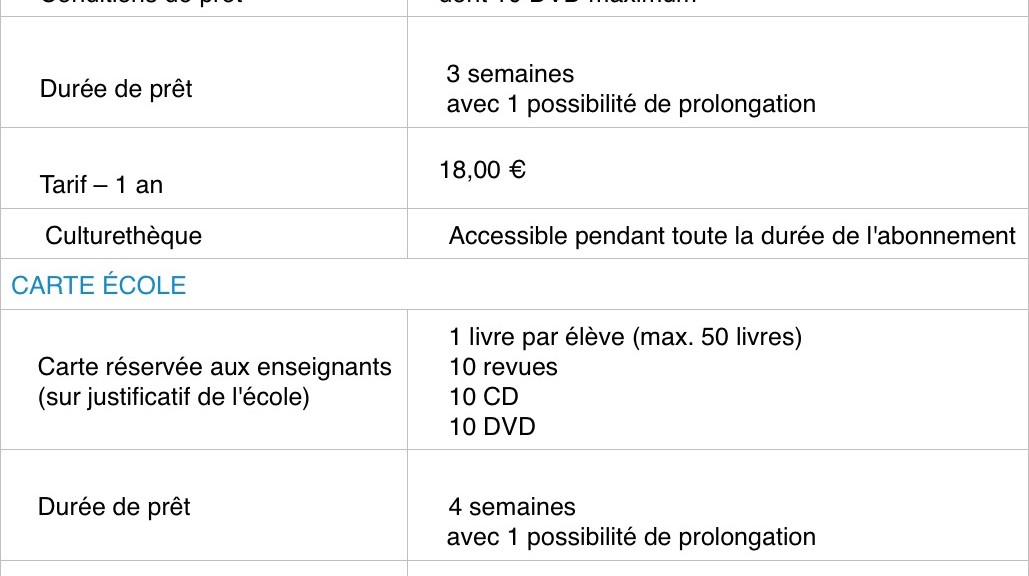1029x576 pixels.
Task: Select Carte réservée aux enseignants text
Action: point(215,367)
